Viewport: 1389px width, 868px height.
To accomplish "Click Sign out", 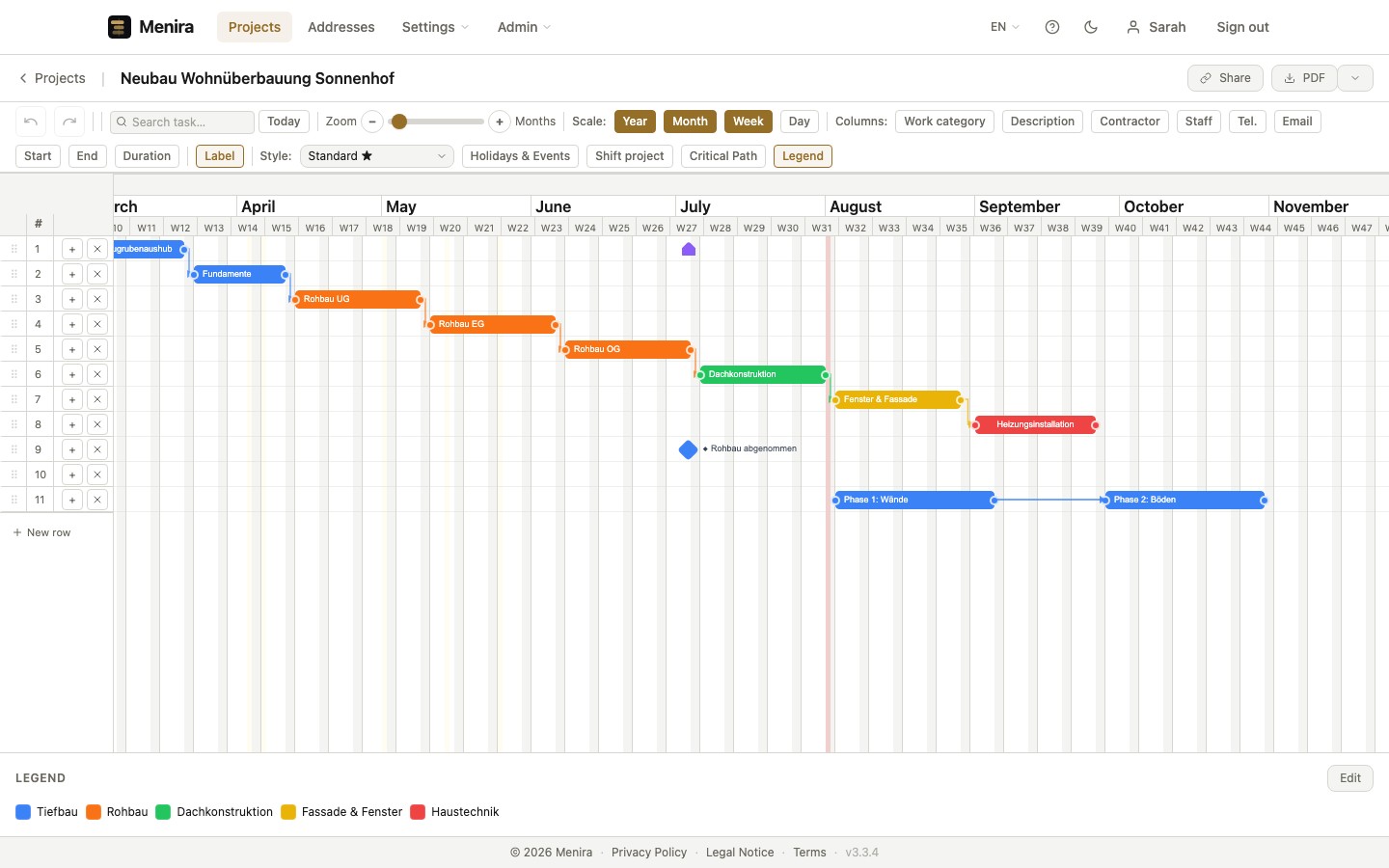I will coord(1242,27).
